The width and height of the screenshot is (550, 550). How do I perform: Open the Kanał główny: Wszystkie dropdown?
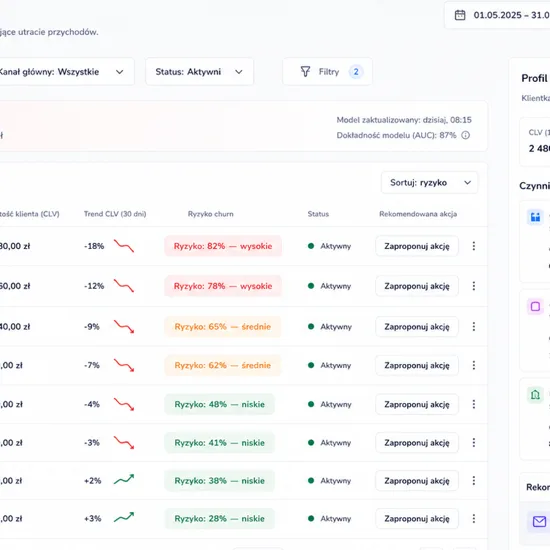(x=65, y=72)
